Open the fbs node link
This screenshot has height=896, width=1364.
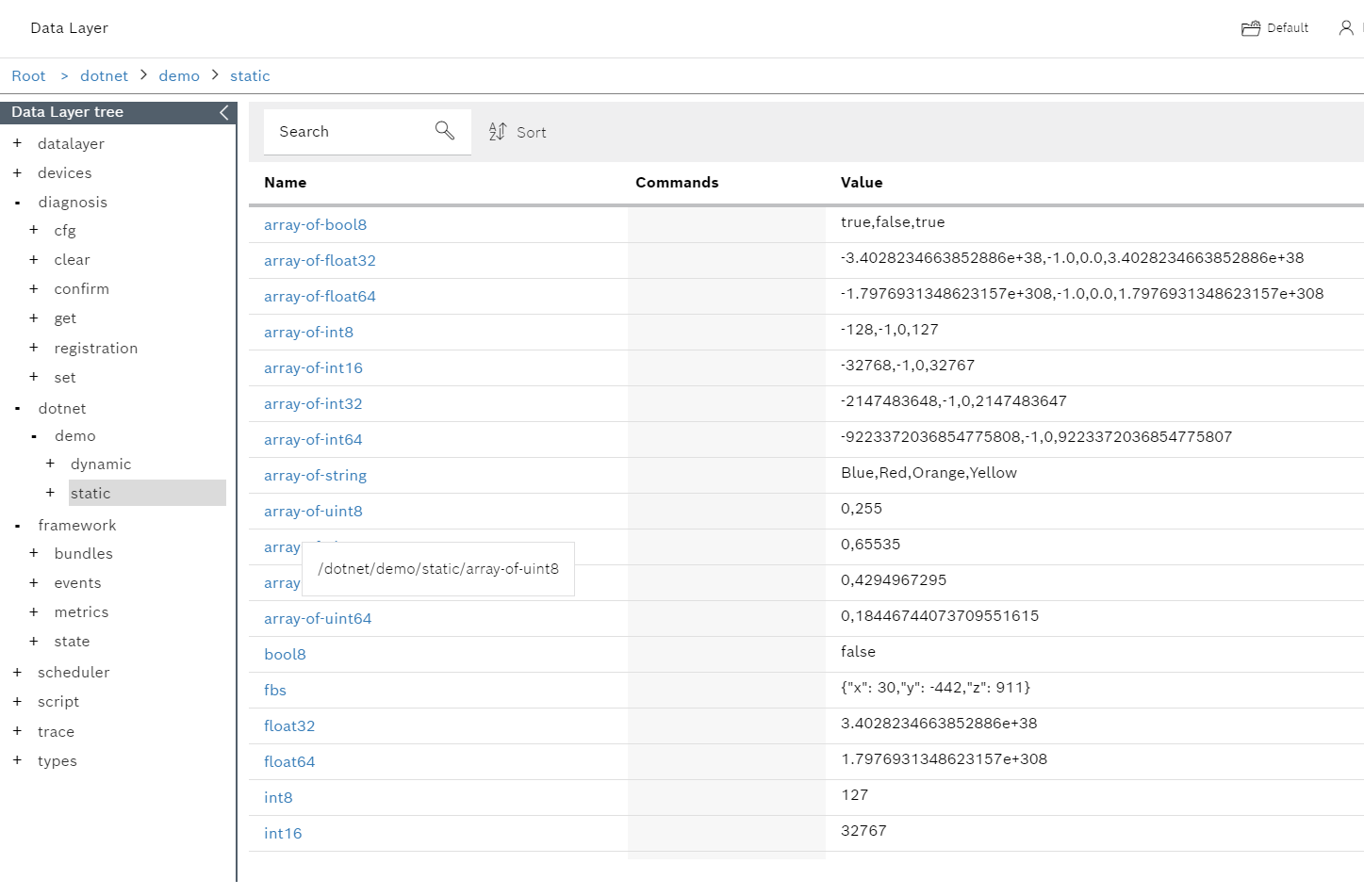pyautogui.click(x=274, y=690)
